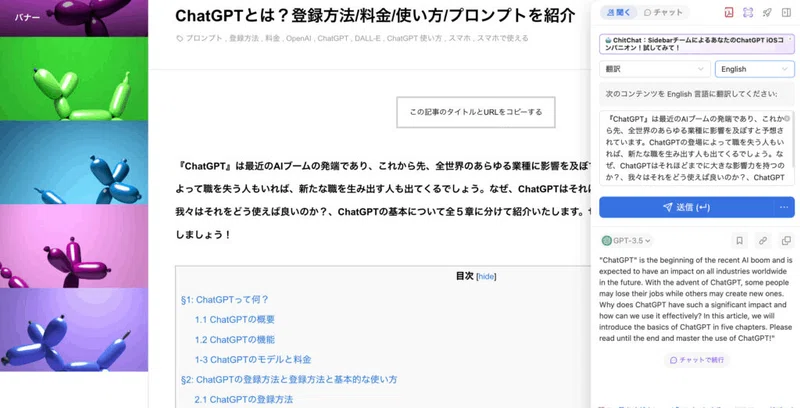The image size is (800, 408).
Task: Hide the table of contents via hide link
Action: (486, 276)
